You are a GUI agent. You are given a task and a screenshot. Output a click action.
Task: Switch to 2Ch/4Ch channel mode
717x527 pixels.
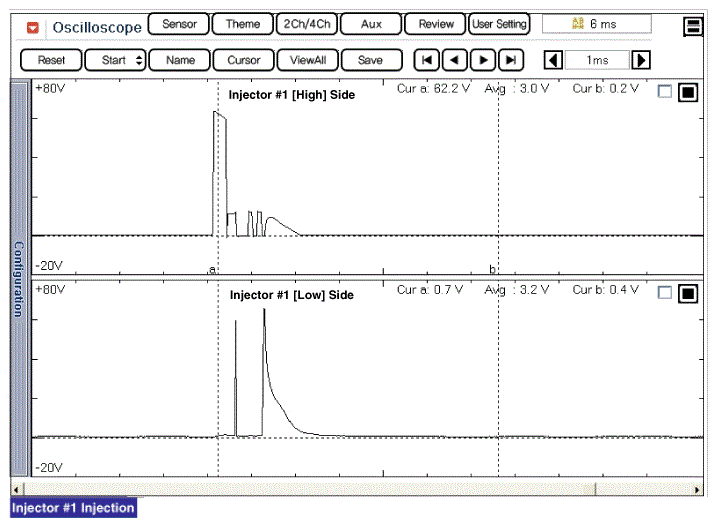click(x=307, y=24)
